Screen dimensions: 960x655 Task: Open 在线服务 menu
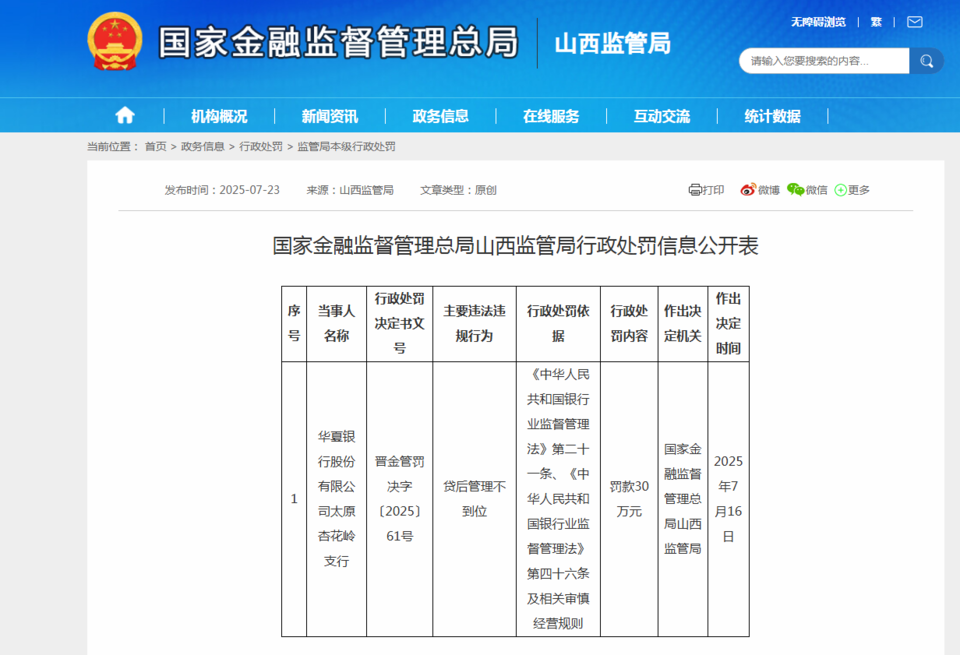551,116
